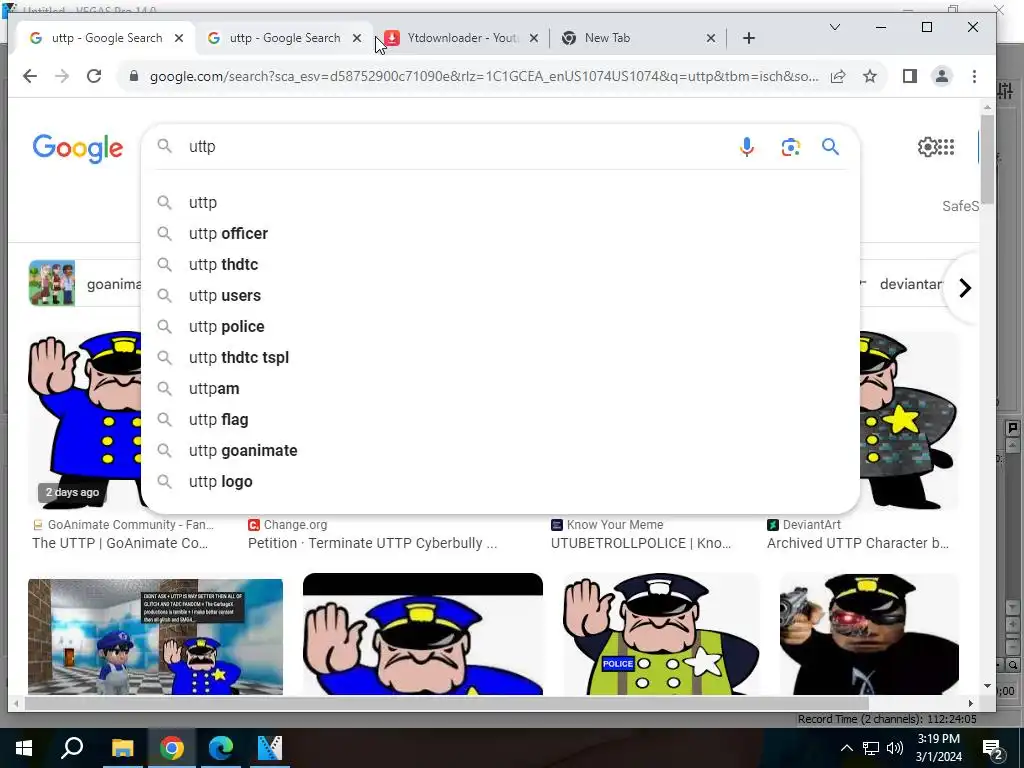Choose suggestion 'uttp police'
This screenshot has width=1024, height=768.
tap(500, 327)
